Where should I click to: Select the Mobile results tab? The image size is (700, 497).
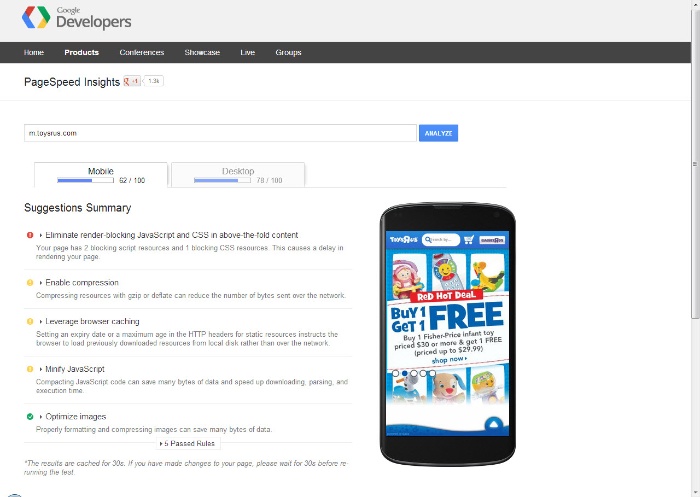pyautogui.click(x=101, y=175)
